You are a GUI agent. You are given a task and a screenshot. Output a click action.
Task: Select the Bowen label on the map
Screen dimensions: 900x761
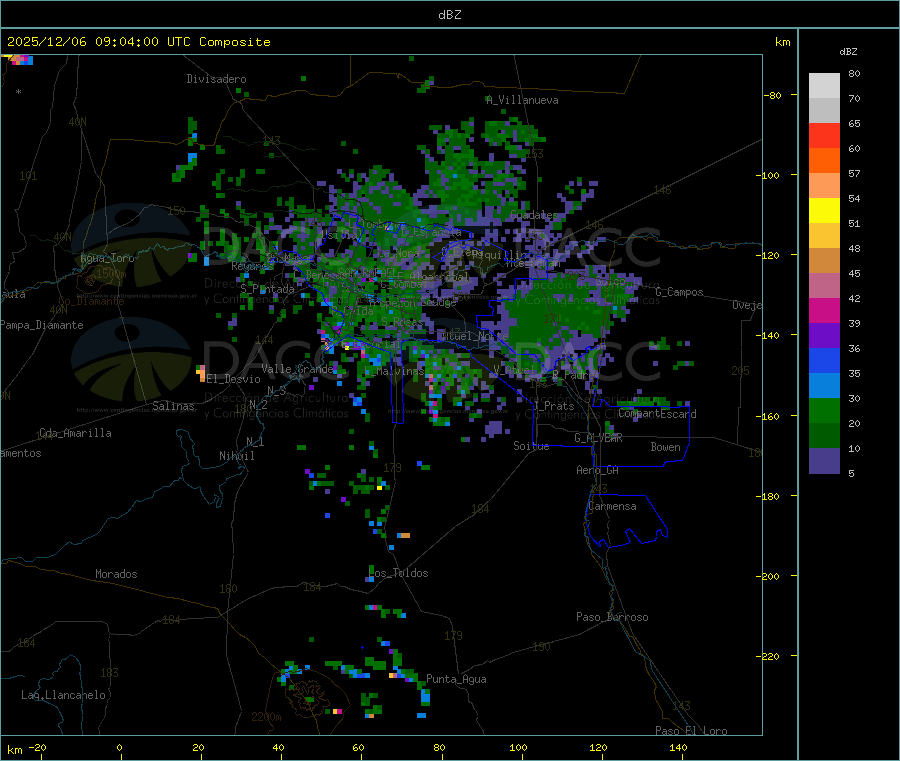coord(665,447)
